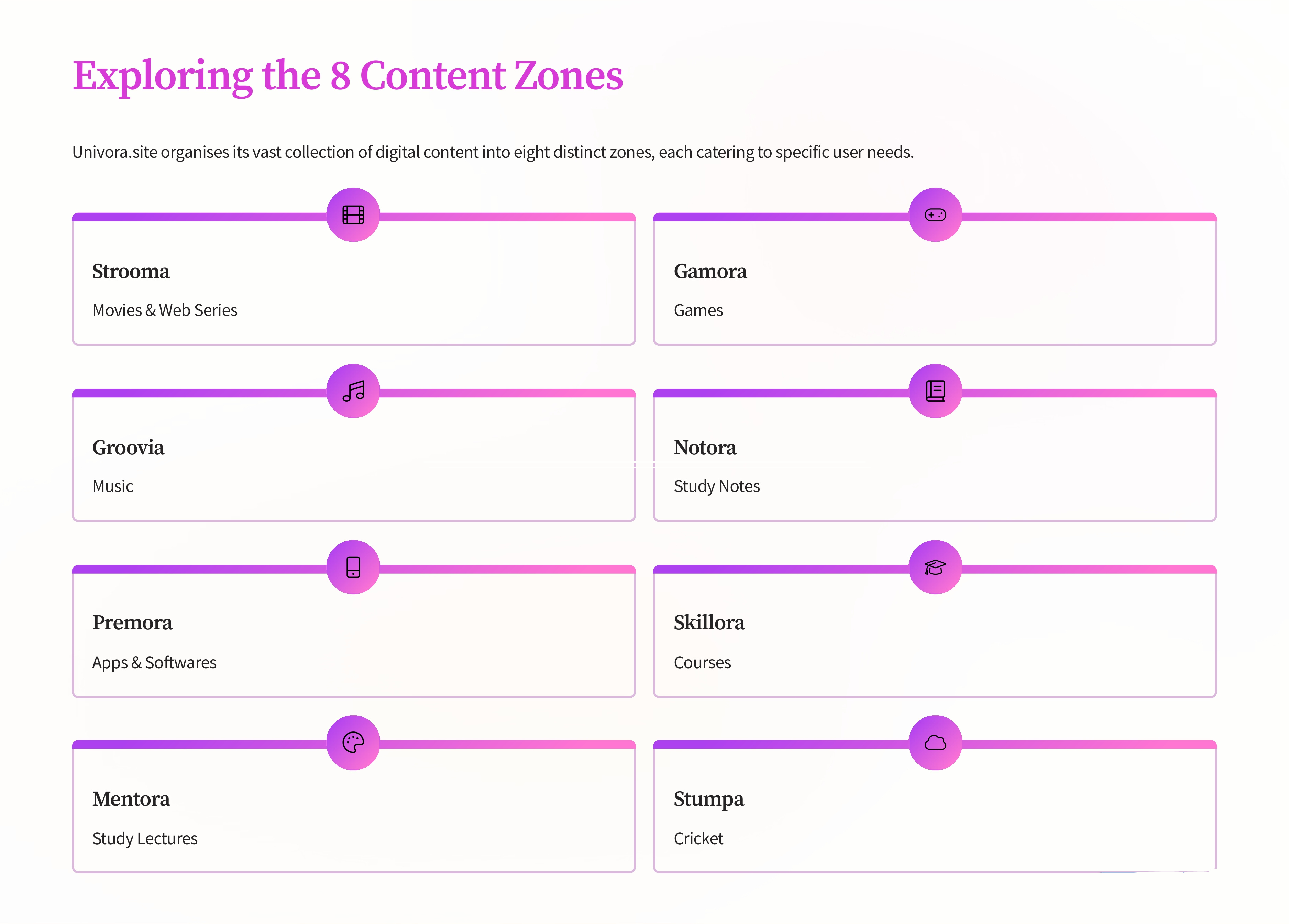The image size is (1289, 924).
Task: Open the Strooma zone heading
Action: tap(131, 272)
